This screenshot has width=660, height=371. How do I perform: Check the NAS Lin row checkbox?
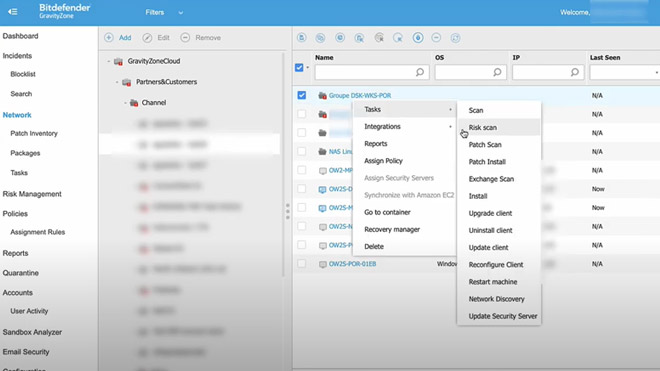click(x=301, y=151)
